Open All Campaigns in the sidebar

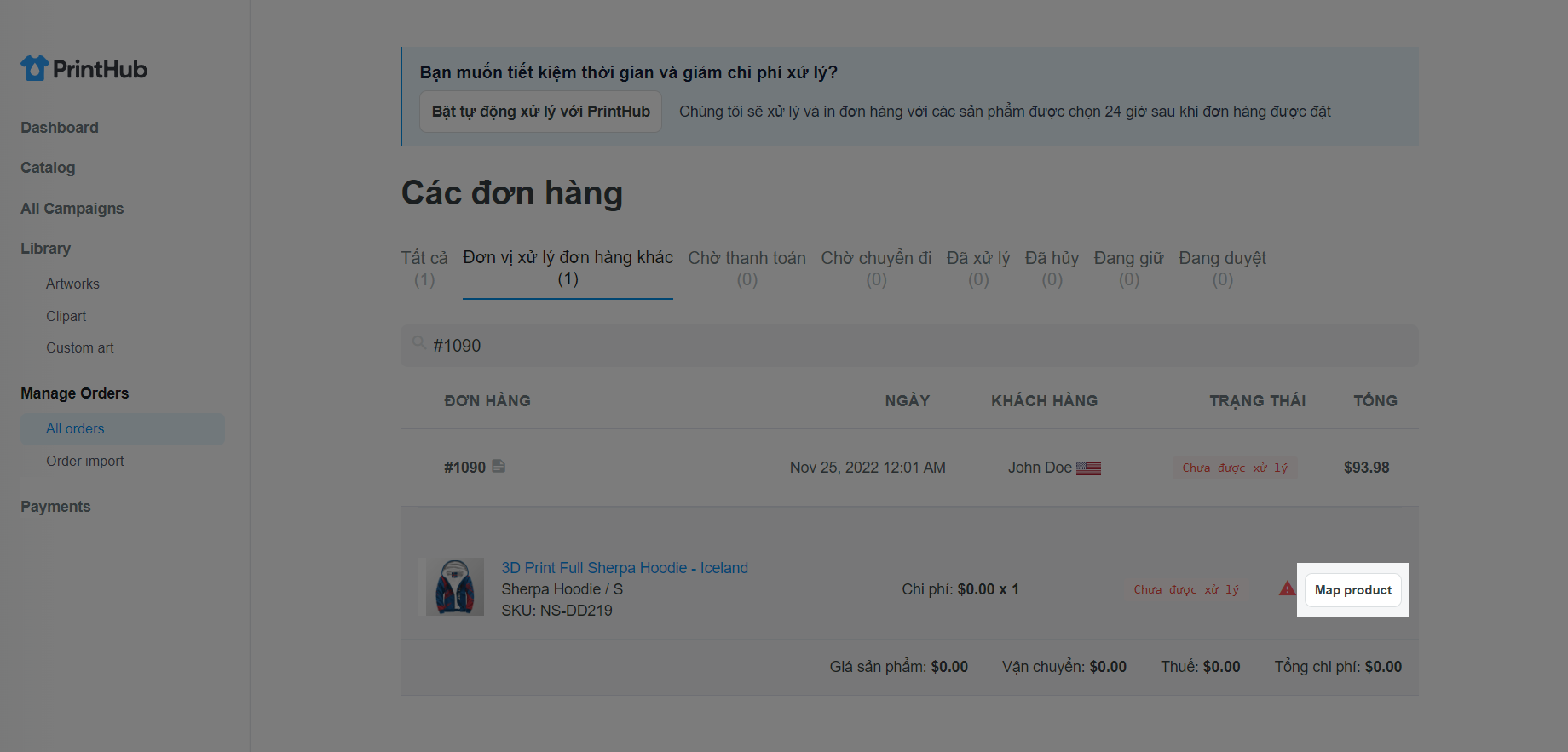pyautogui.click(x=72, y=209)
